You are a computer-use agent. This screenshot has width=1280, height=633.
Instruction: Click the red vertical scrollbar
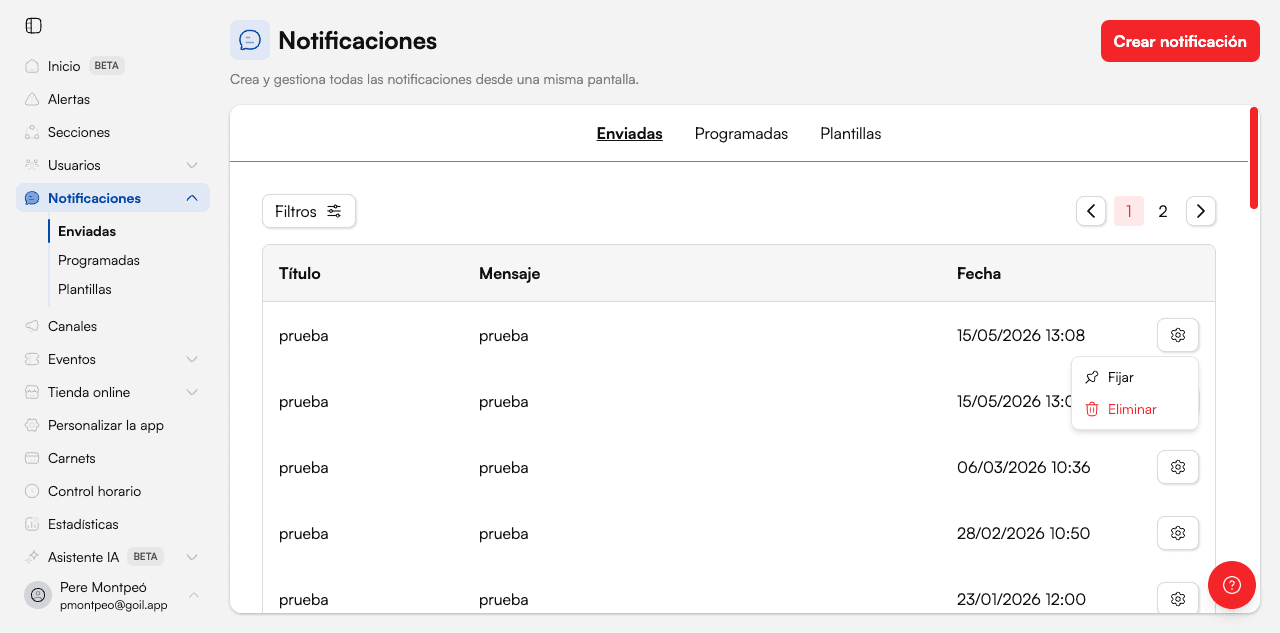point(1254,158)
